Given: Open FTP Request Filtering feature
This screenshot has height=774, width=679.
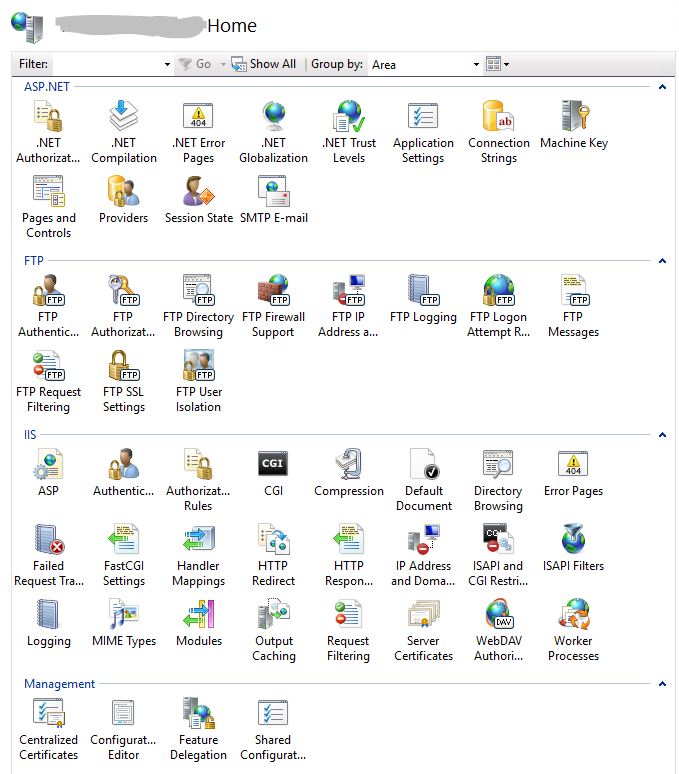Looking at the screenshot, I should pos(48,381).
